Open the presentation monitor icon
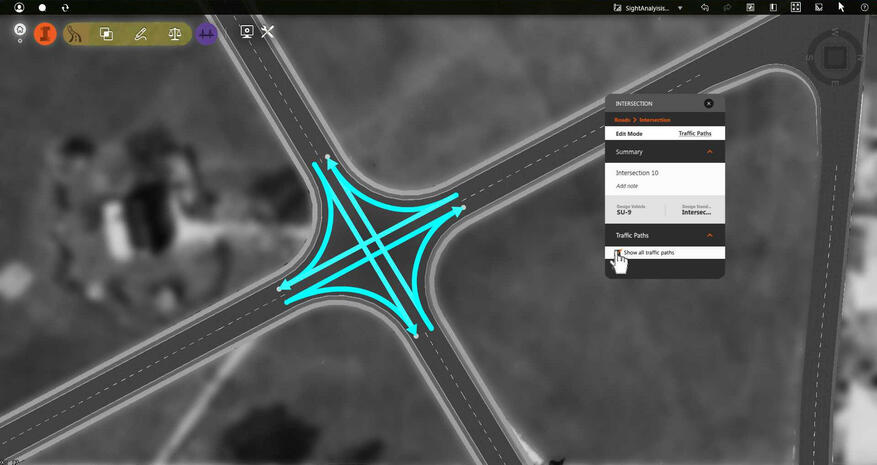877x465 pixels. [247, 32]
